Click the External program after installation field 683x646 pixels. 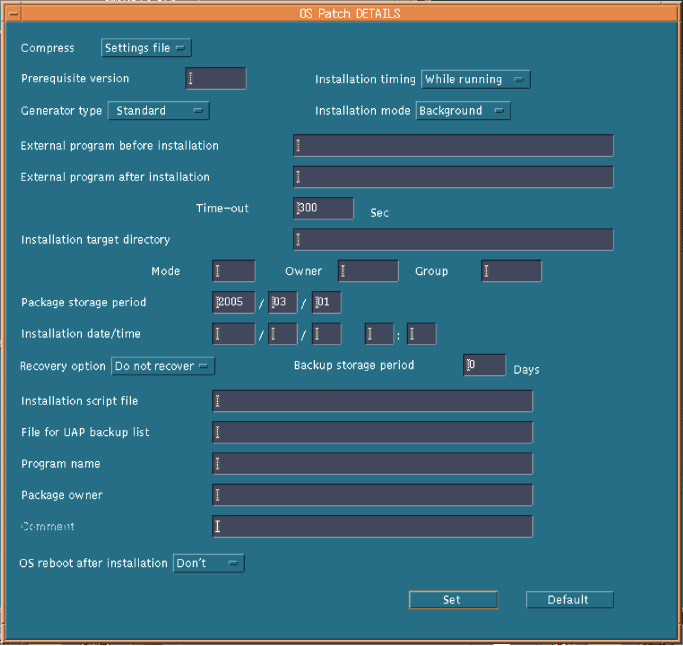click(453, 177)
